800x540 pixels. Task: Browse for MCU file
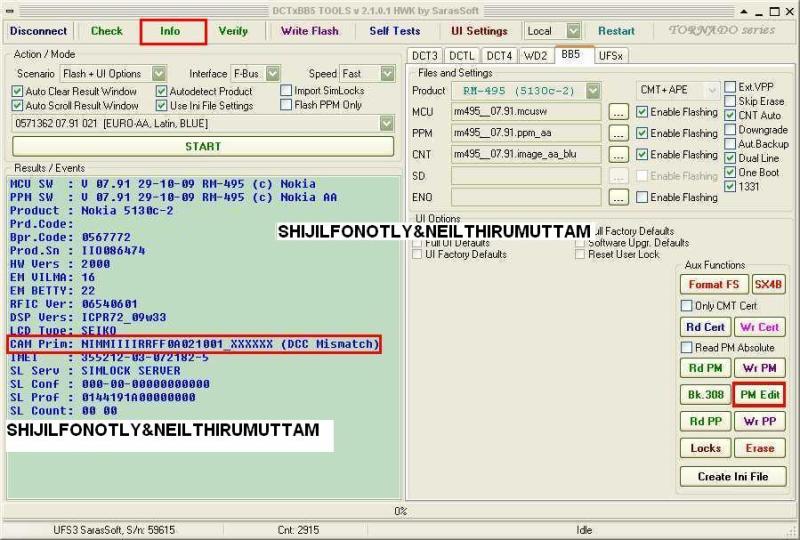click(x=618, y=112)
